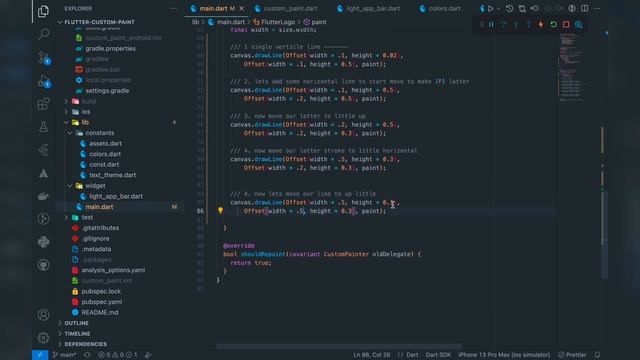
Task: Expand the TIMELINE section
Action: click(x=77, y=333)
